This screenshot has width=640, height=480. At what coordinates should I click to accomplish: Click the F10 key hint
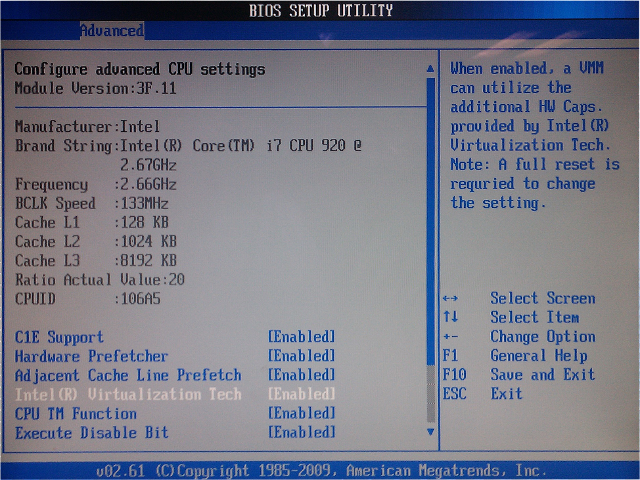[454, 375]
